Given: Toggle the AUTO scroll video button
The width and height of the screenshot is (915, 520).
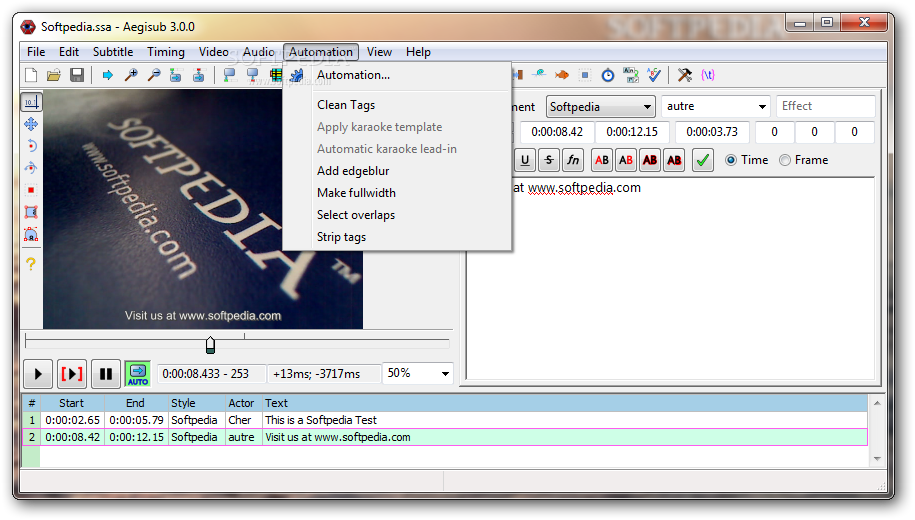Looking at the screenshot, I should [x=138, y=374].
